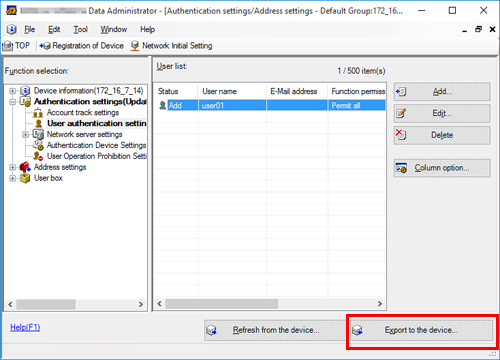Click the Edit... button
This screenshot has height=360, width=500.
[442, 113]
